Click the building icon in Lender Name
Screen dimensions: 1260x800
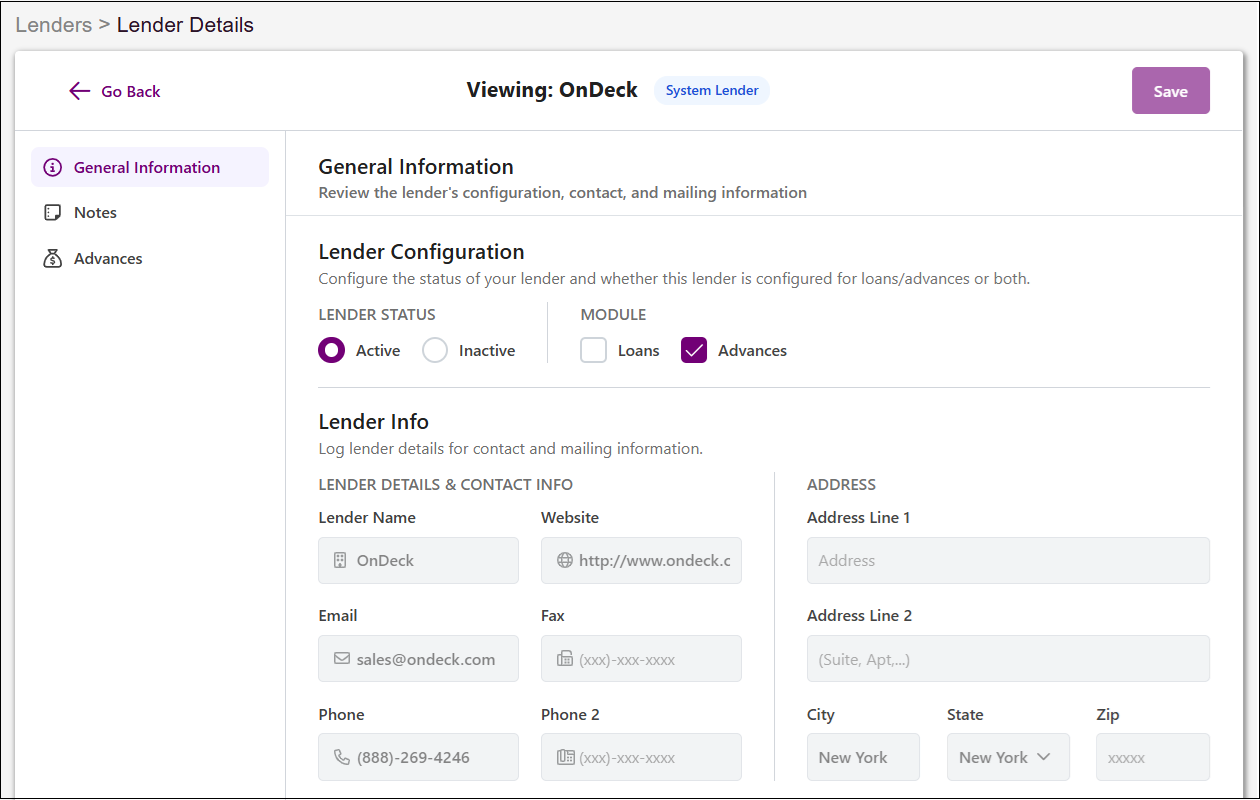[x=340, y=560]
